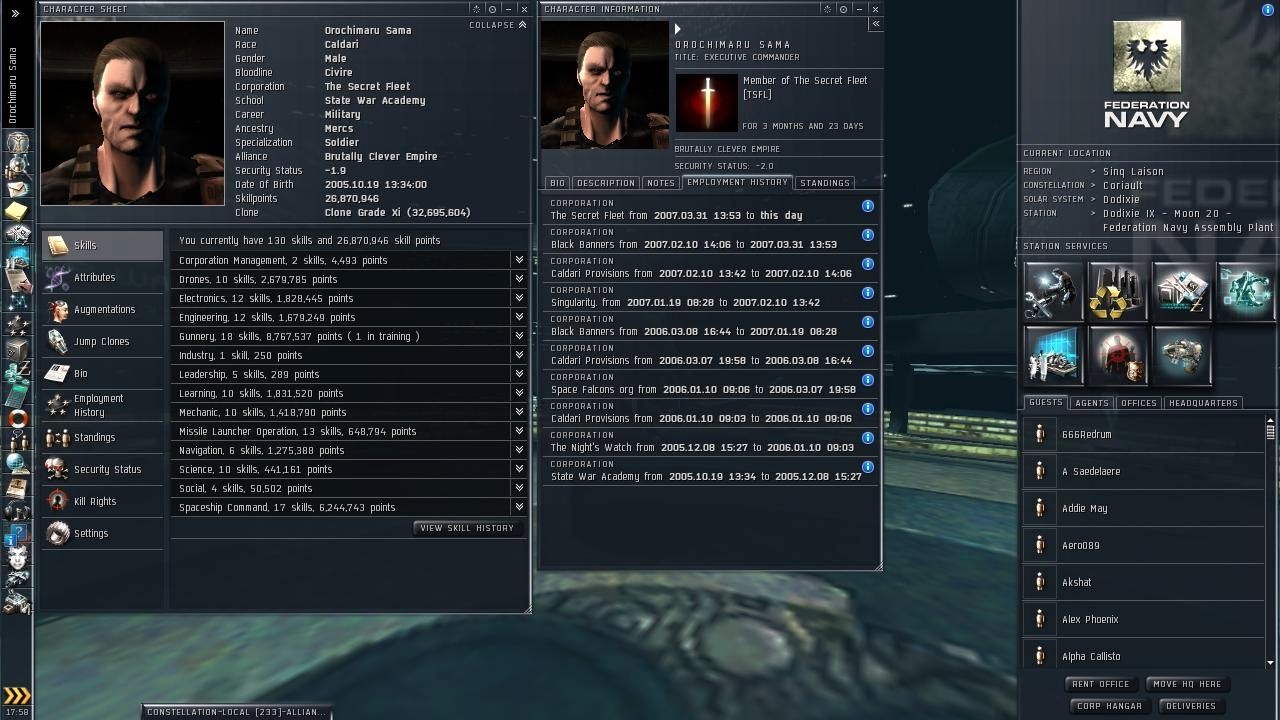Open the Standings tab in Character Information
The height and width of the screenshot is (720, 1280).
(x=824, y=183)
